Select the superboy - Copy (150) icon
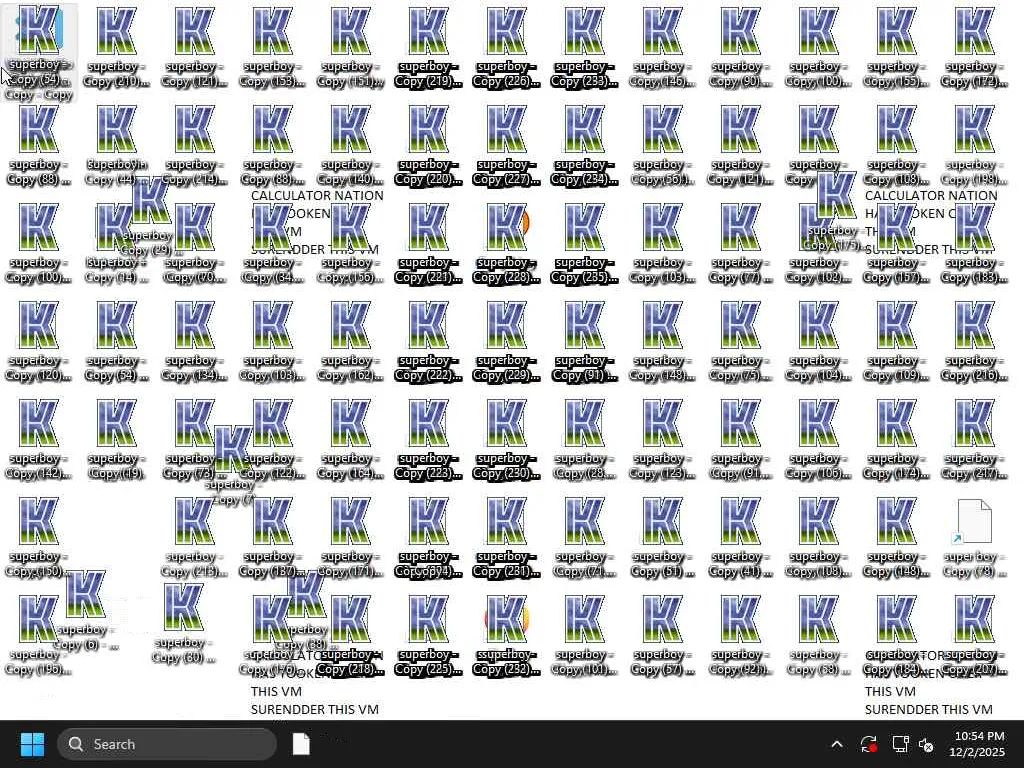 [x=39, y=537]
